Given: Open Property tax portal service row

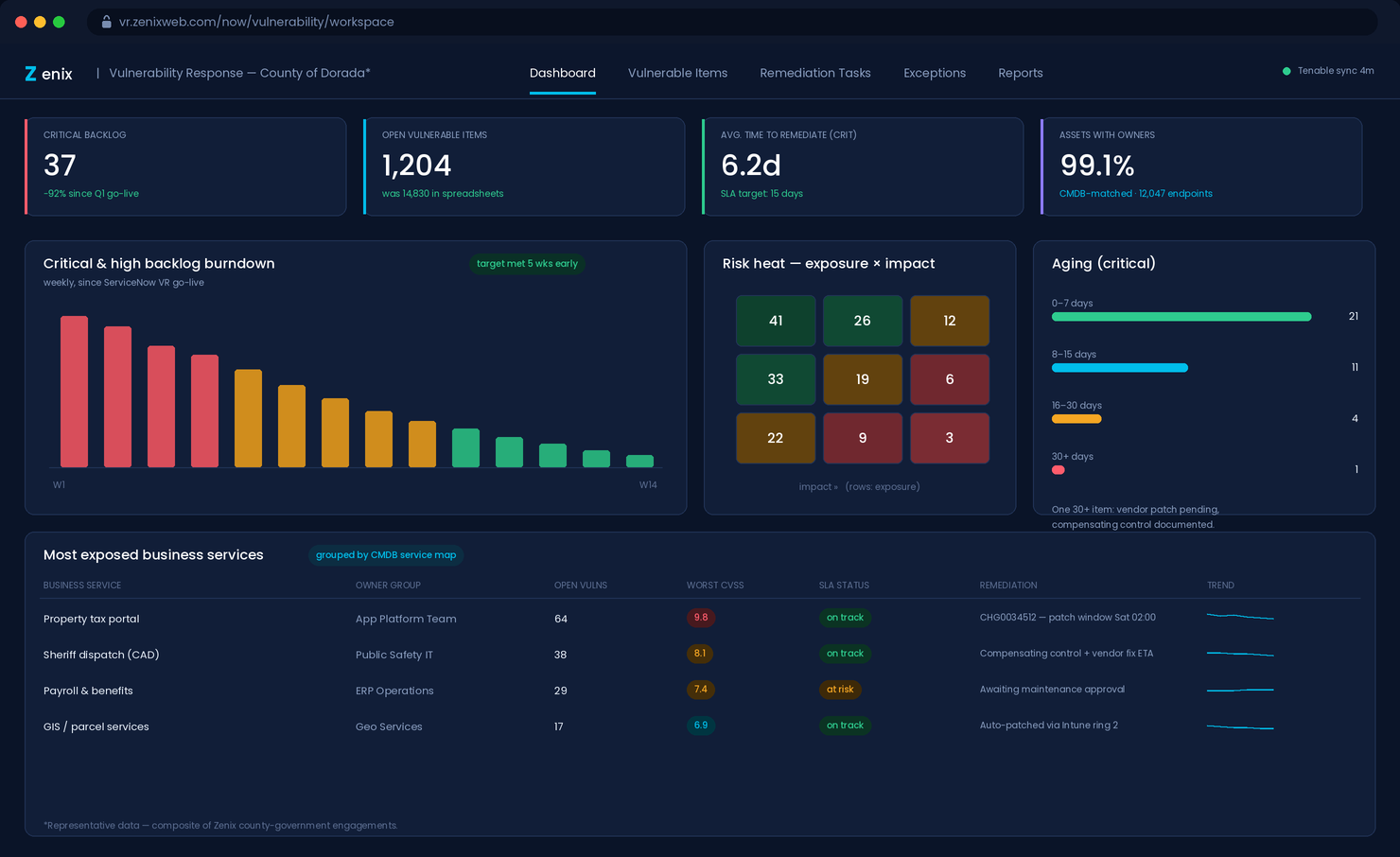Looking at the screenshot, I should [x=702, y=618].
